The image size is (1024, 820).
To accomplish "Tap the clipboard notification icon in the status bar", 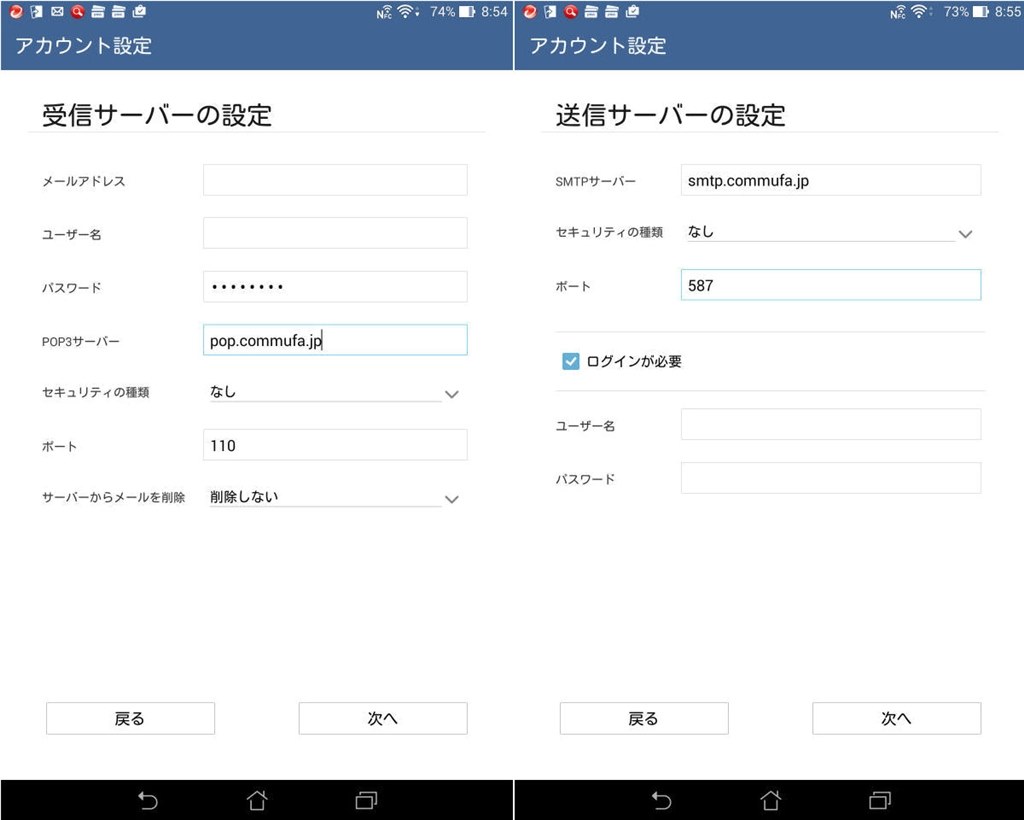I will click(139, 13).
